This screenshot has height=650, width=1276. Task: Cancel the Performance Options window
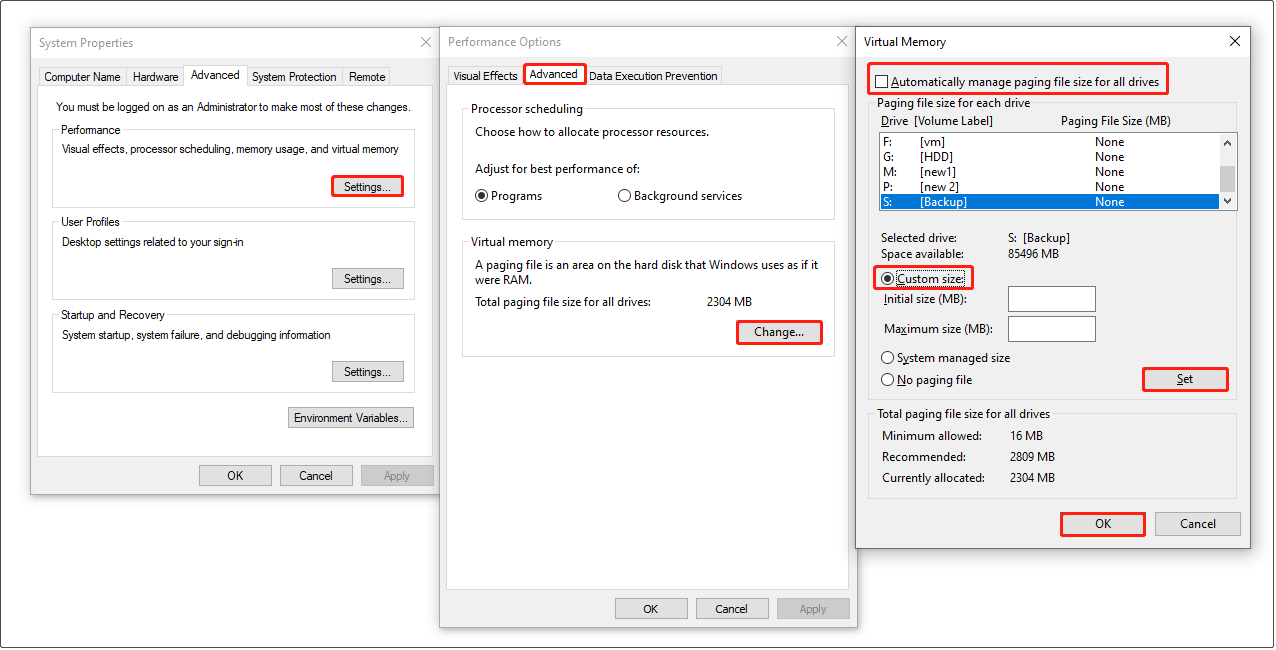pyautogui.click(x=732, y=609)
